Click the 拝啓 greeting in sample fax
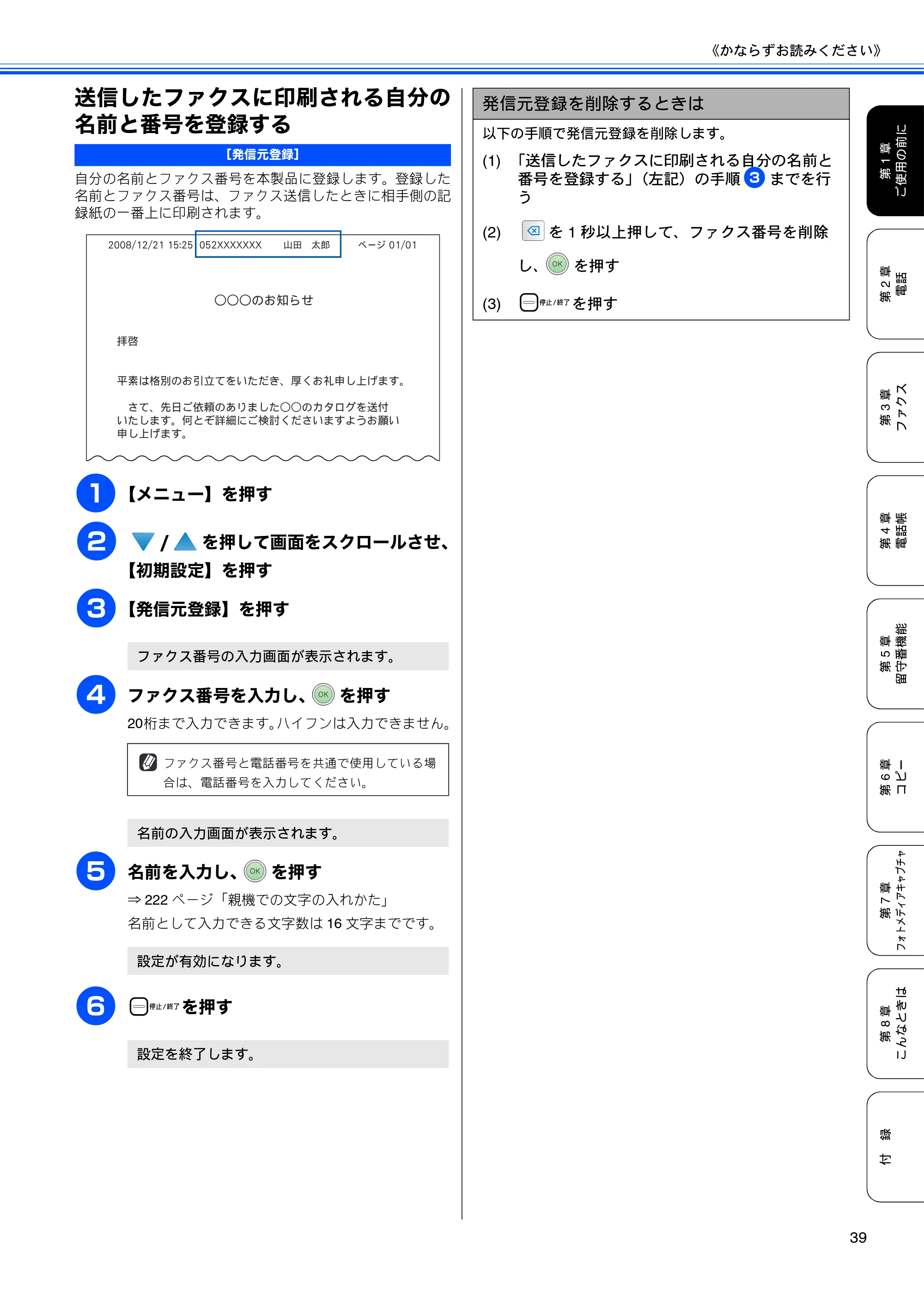 coord(128,341)
